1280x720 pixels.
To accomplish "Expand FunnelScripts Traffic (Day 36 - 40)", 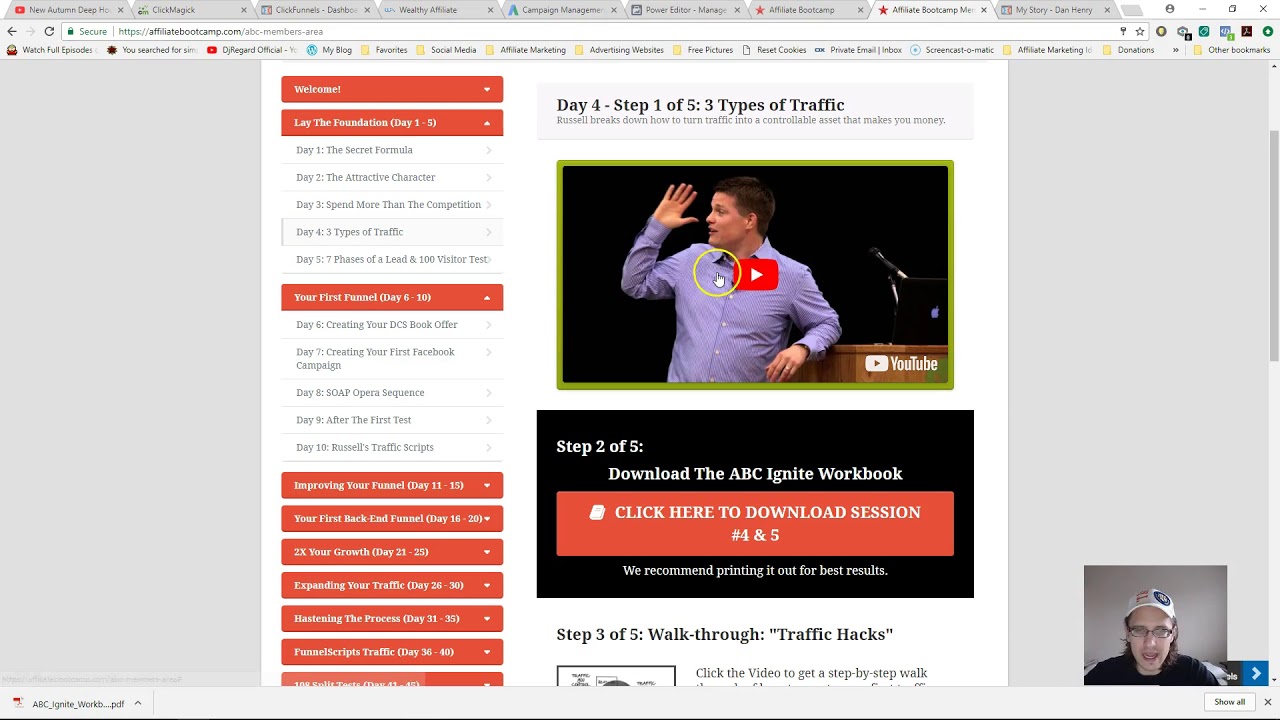I will pyautogui.click(x=392, y=652).
